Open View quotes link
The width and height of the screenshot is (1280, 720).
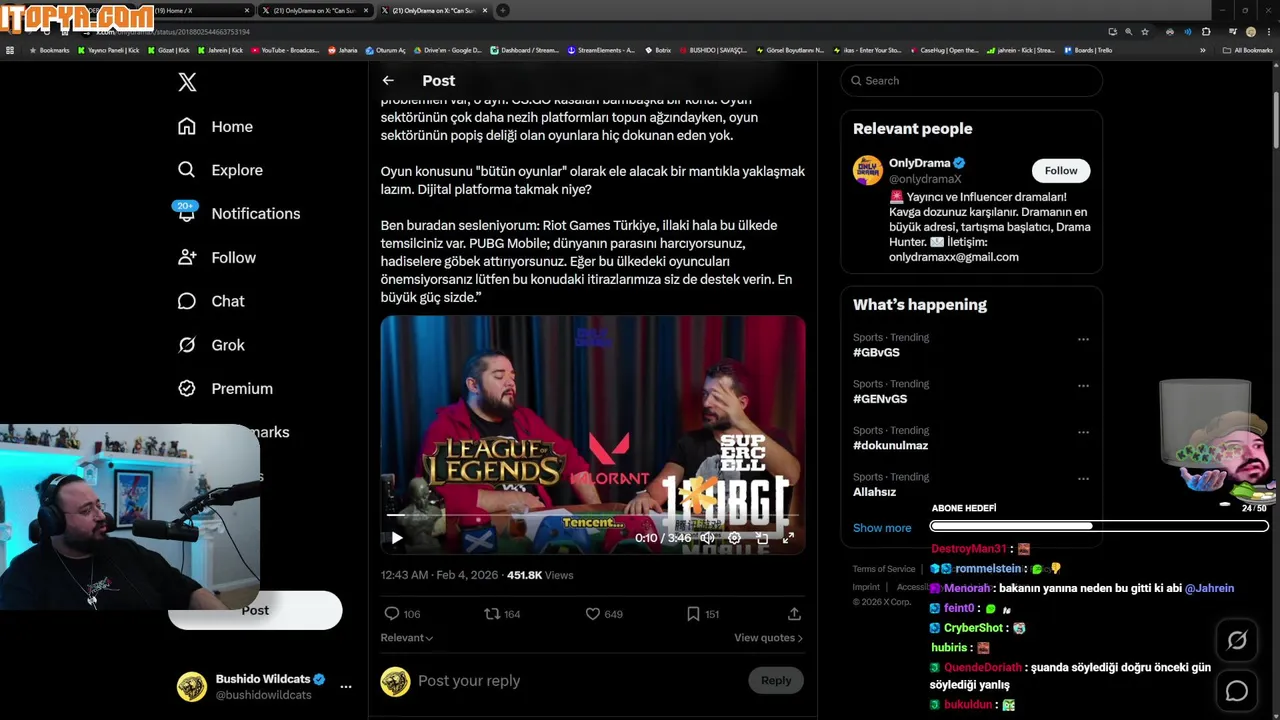[768, 638]
